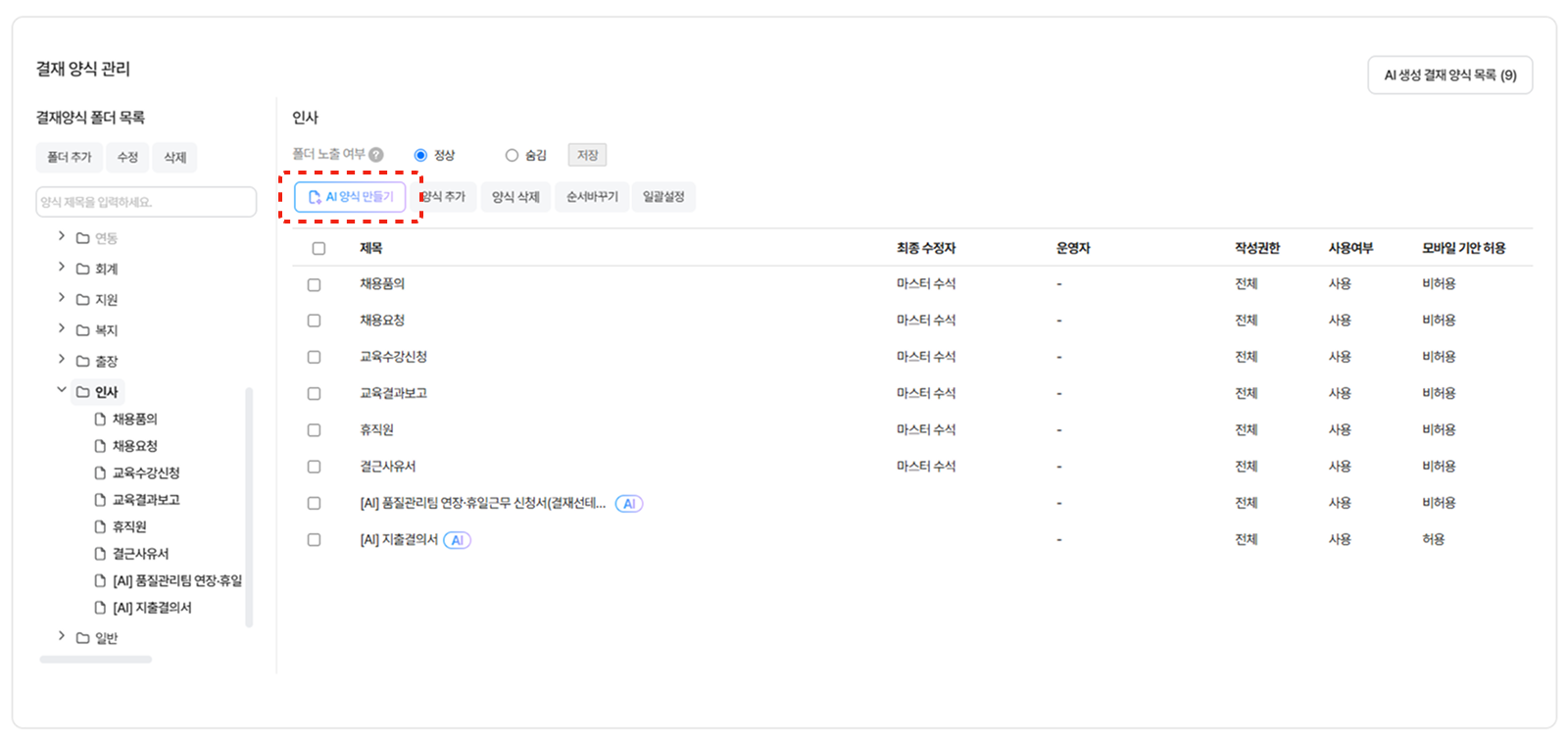Check the [AI] 지출결의서 row checkbox
Viewport: 1568px width, 745px height.
pyautogui.click(x=315, y=540)
